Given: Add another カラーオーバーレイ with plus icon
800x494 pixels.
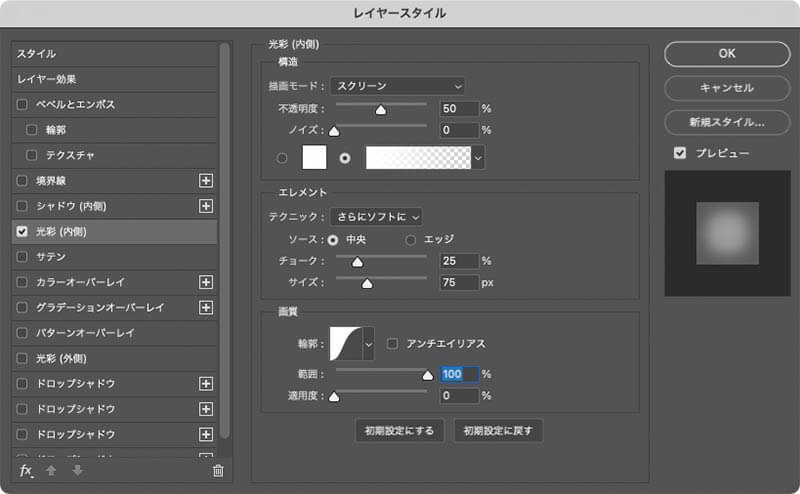Looking at the screenshot, I should click(206, 282).
